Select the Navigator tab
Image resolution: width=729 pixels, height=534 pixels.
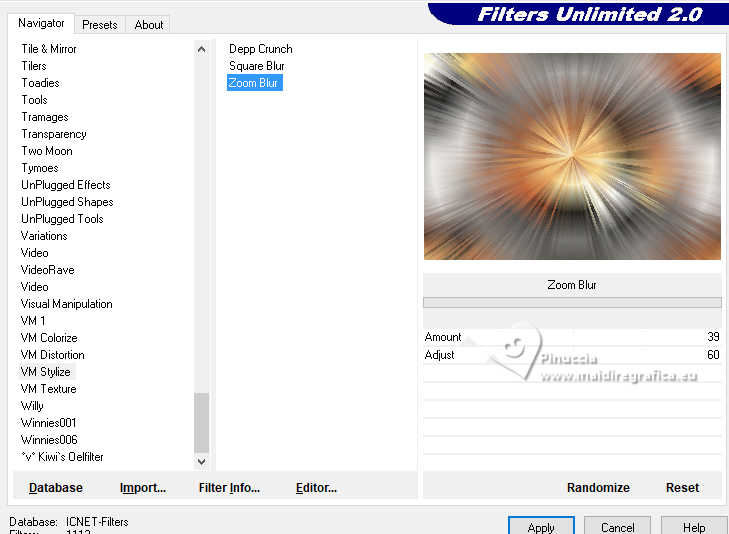(x=41, y=23)
